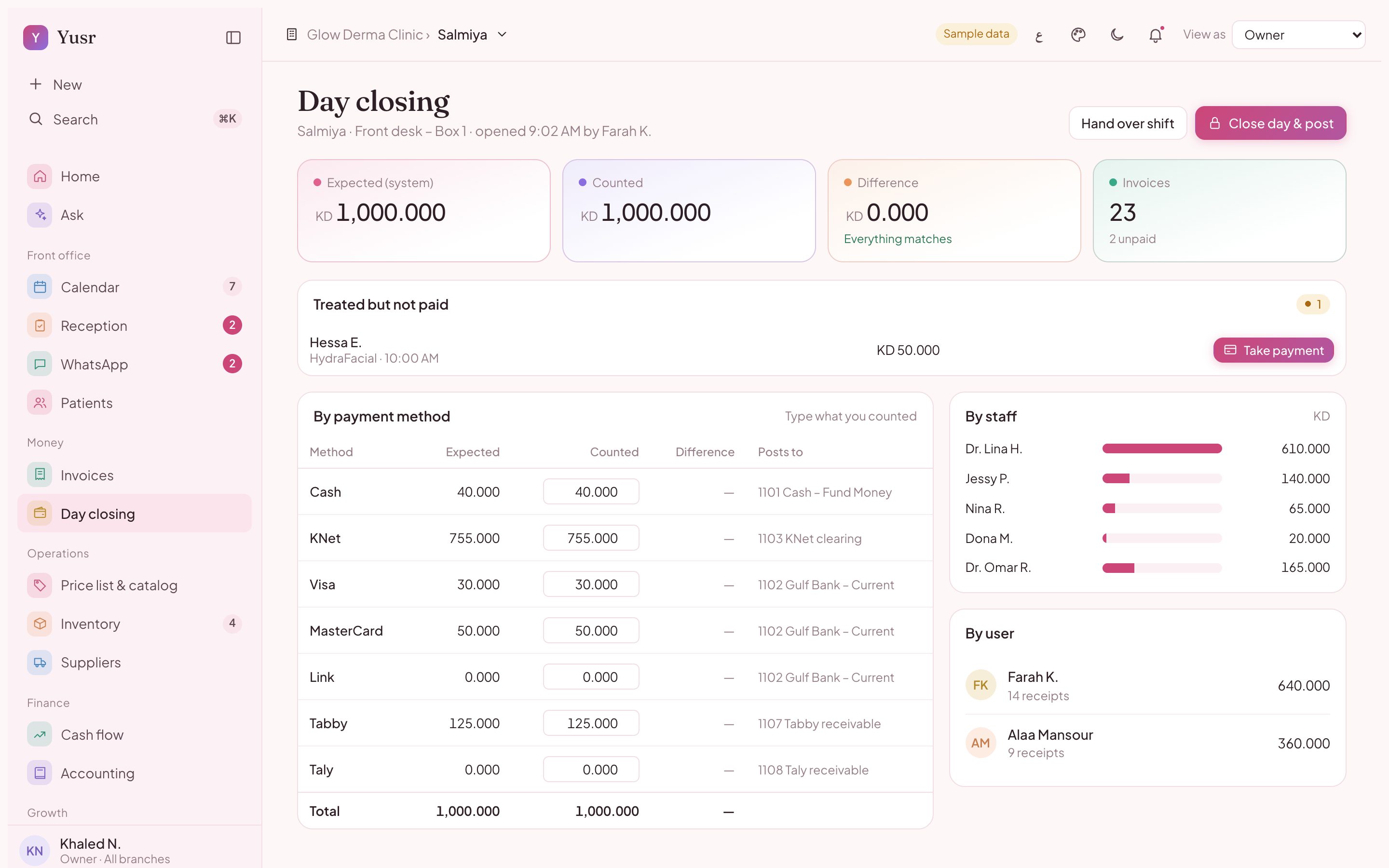Open the View as Owner dropdown
The height and width of the screenshot is (868, 1389).
coord(1298,35)
